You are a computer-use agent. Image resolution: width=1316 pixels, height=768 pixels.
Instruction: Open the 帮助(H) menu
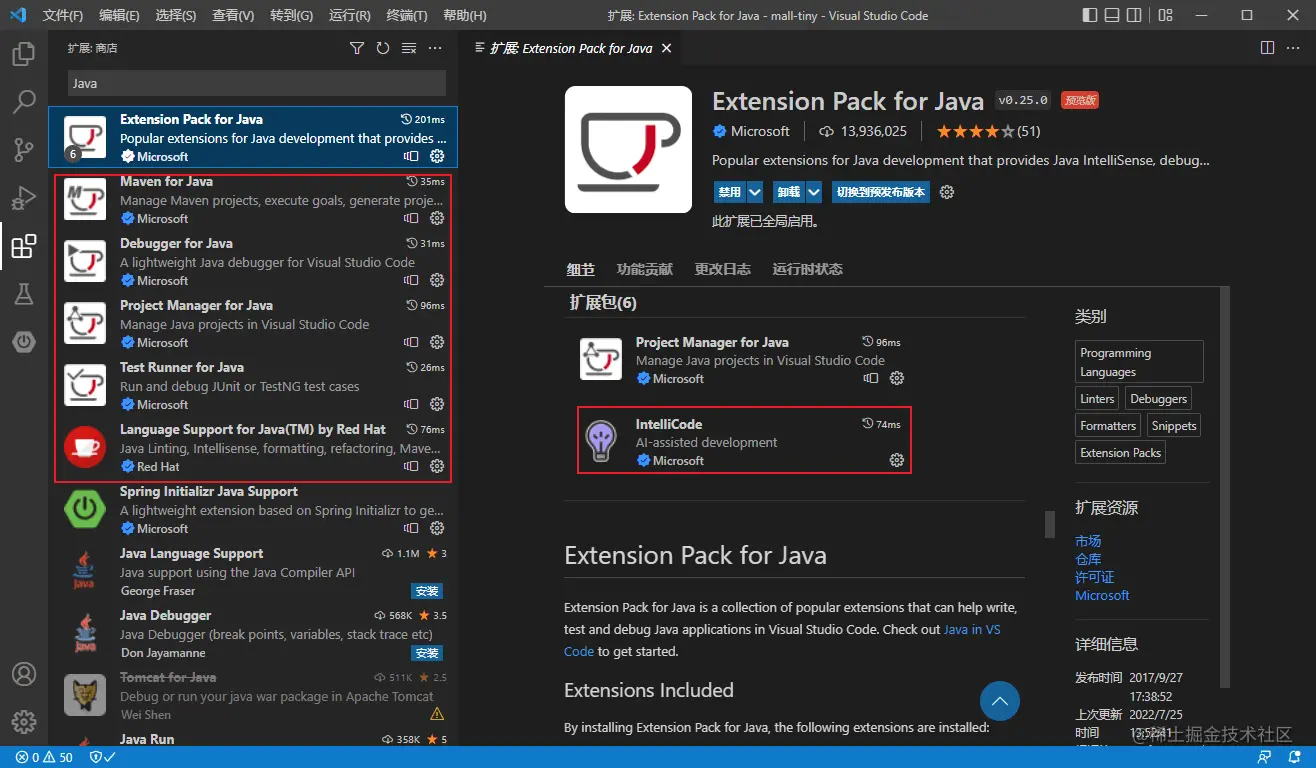(464, 16)
